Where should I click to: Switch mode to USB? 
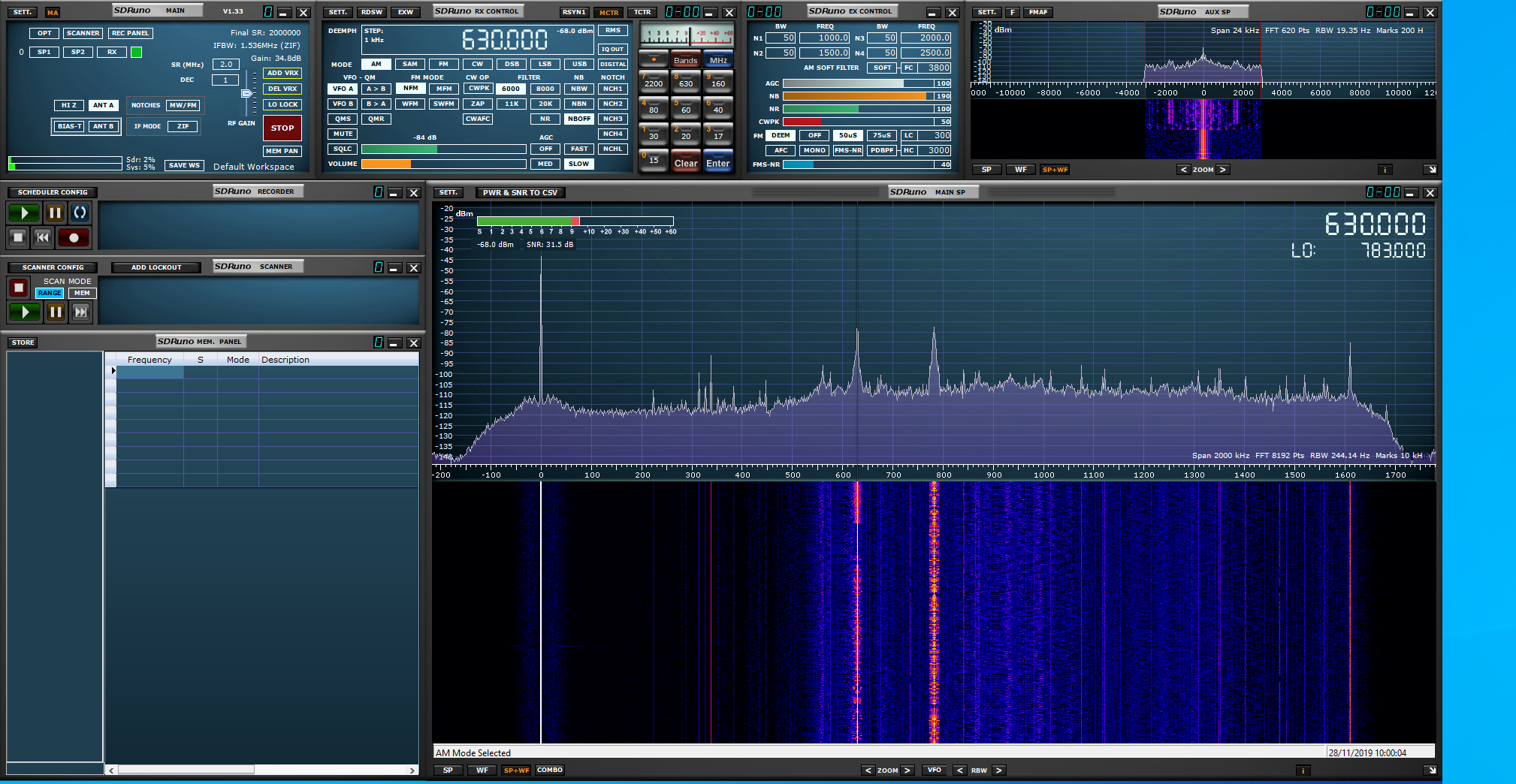pyautogui.click(x=579, y=65)
